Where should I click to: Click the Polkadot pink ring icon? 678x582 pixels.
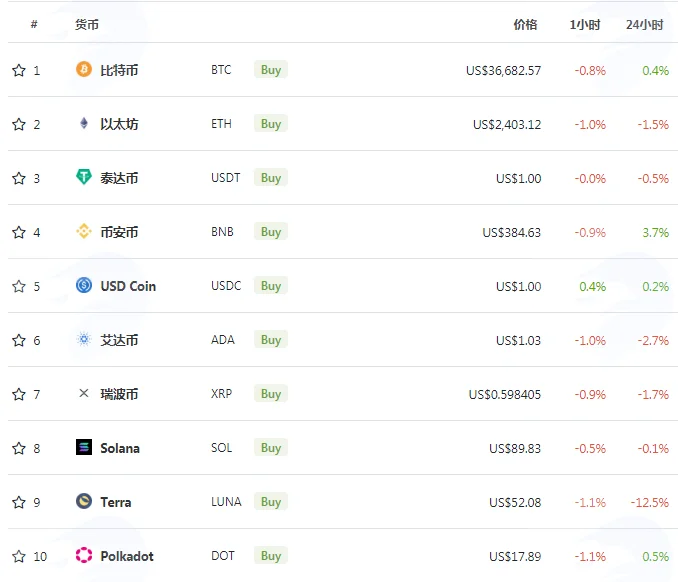[x=84, y=555]
